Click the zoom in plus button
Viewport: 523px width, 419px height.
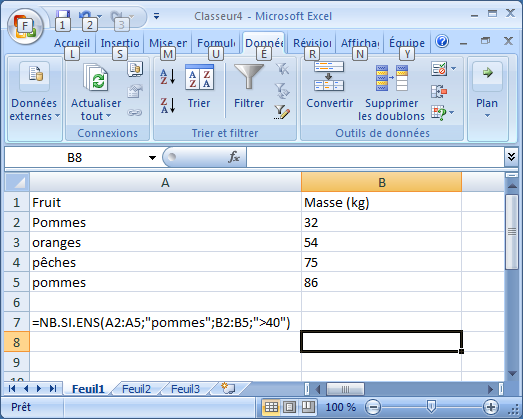tap(490, 407)
